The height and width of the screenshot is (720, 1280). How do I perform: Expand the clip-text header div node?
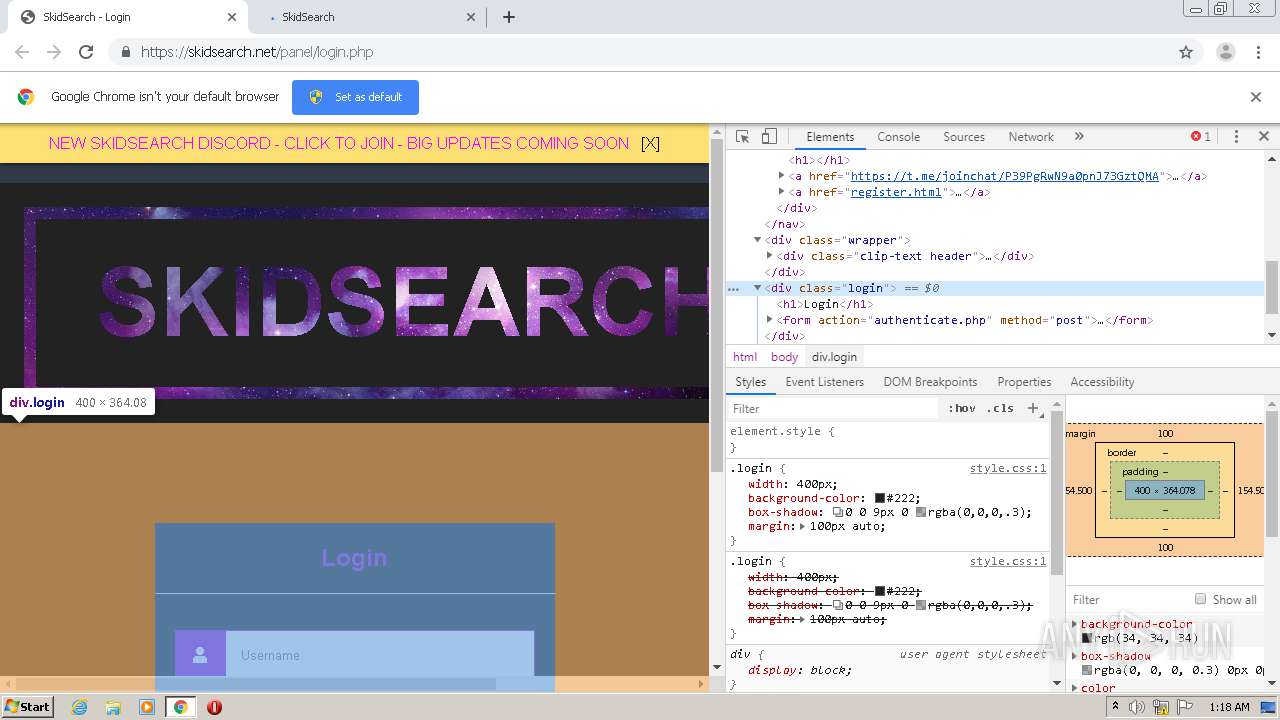[x=770, y=256]
